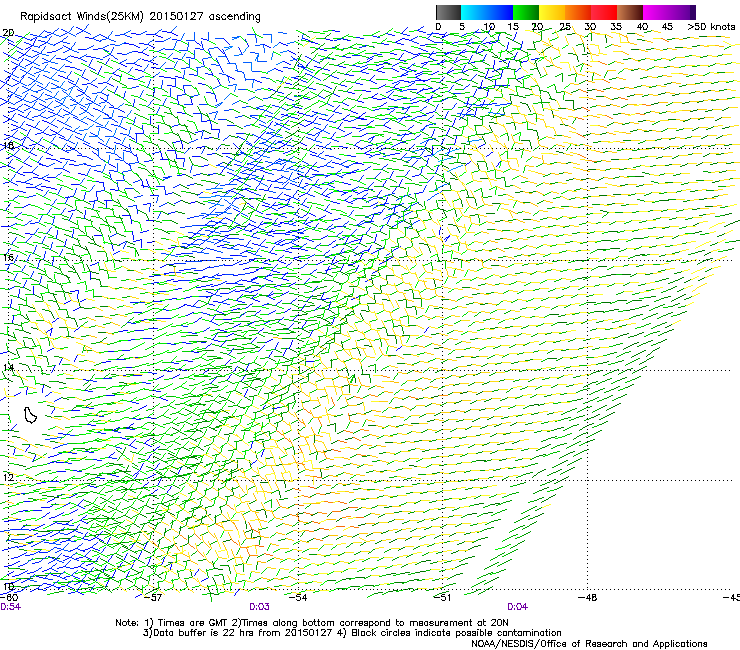
Task: Click the Barbados island outline on map
Action: pos(30,415)
